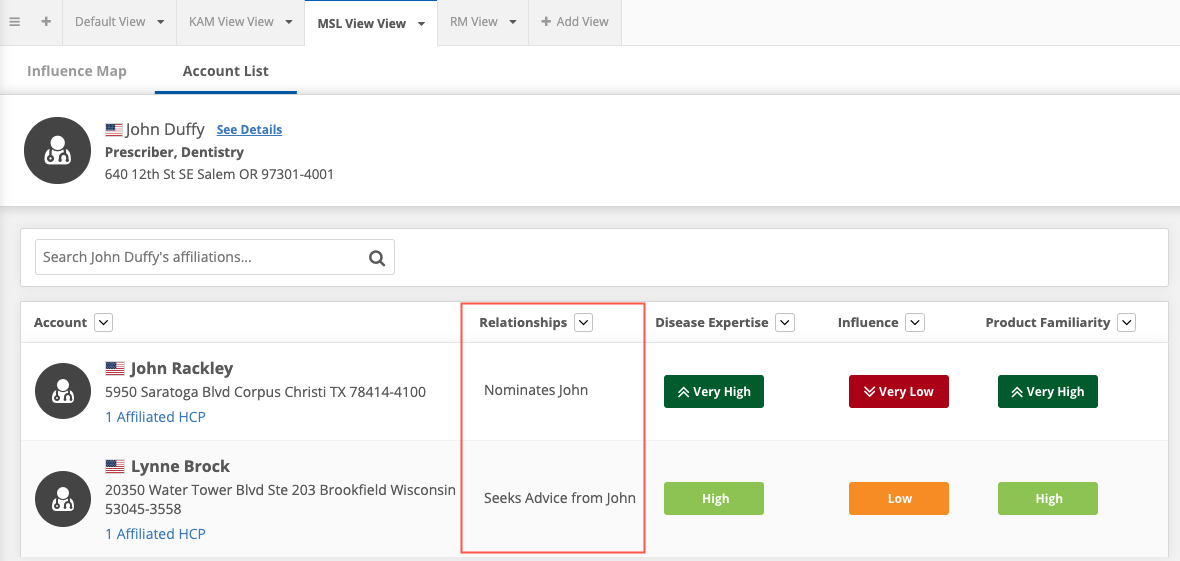The height and width of the screenshot is (561, 1180).
Task: Click the US flag next to John Rackley
Action: [115, 369]
